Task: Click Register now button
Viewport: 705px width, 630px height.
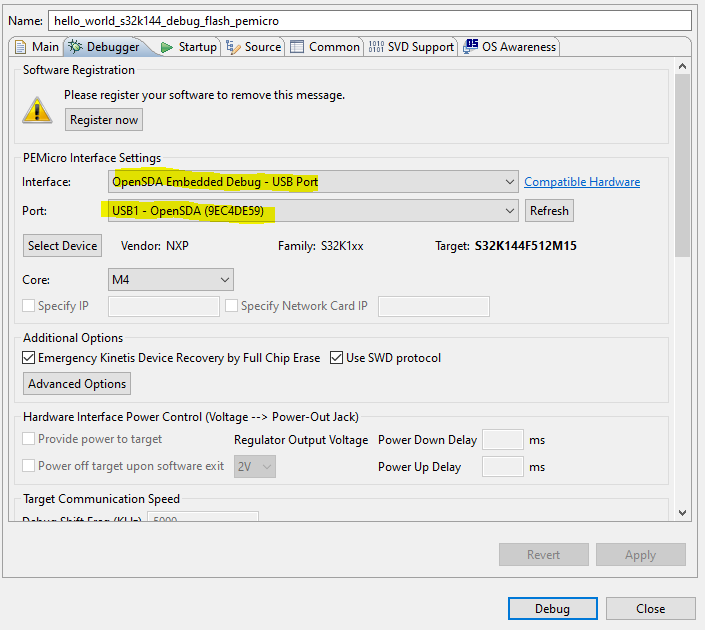Action: click(104, 120)
